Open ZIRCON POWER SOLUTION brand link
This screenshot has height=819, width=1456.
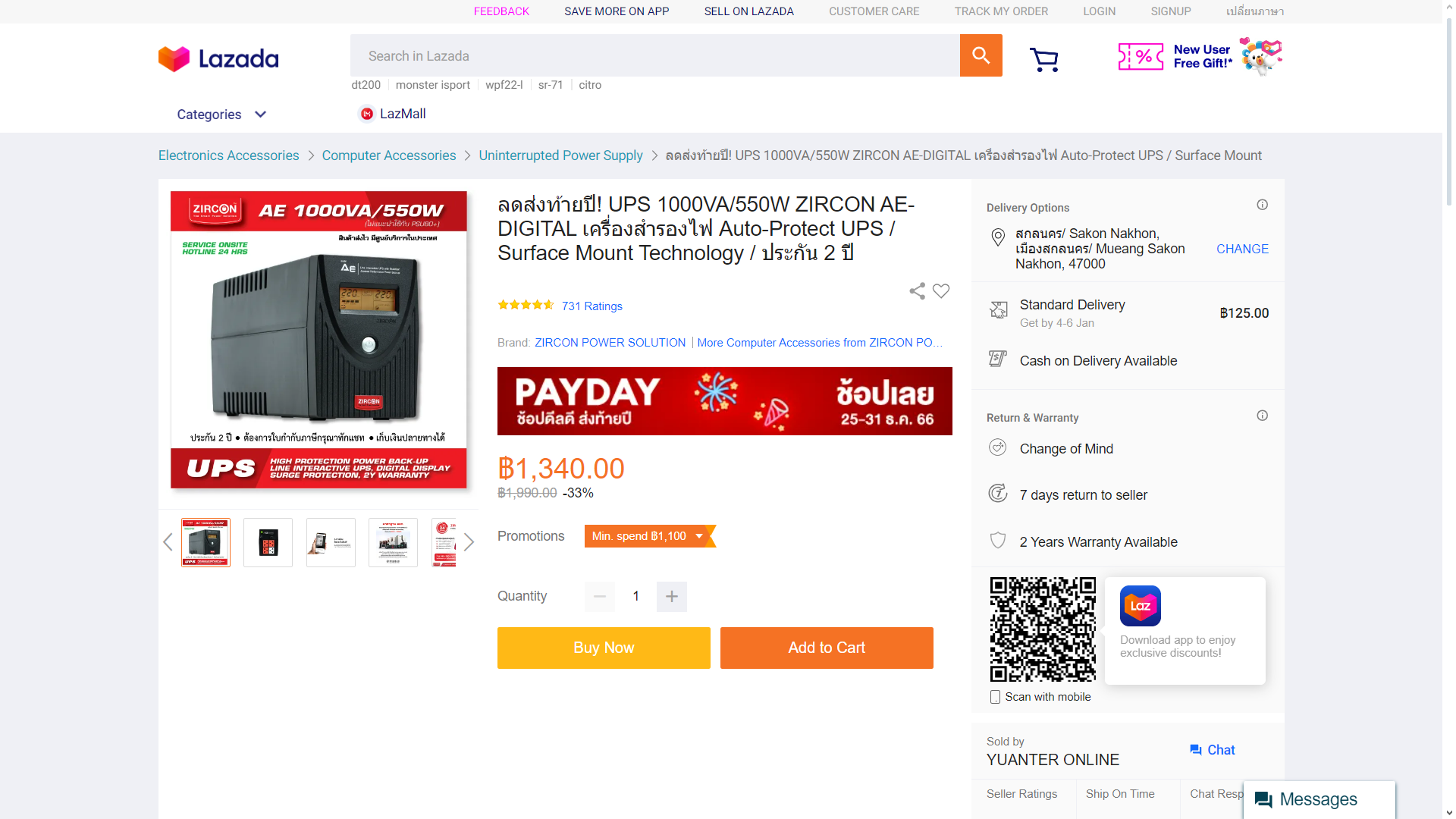point(610,343)
